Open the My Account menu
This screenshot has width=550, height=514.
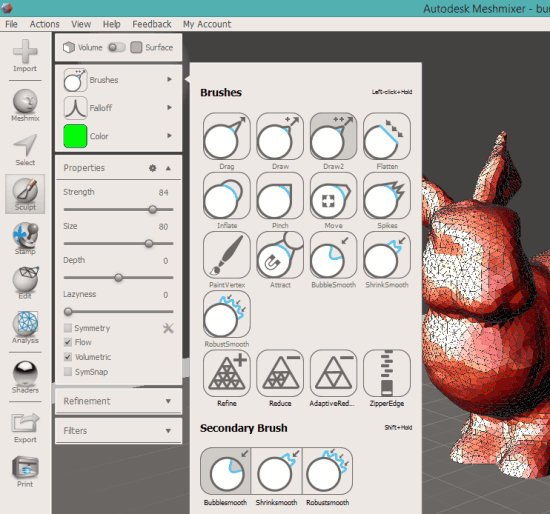coord(207,24)
